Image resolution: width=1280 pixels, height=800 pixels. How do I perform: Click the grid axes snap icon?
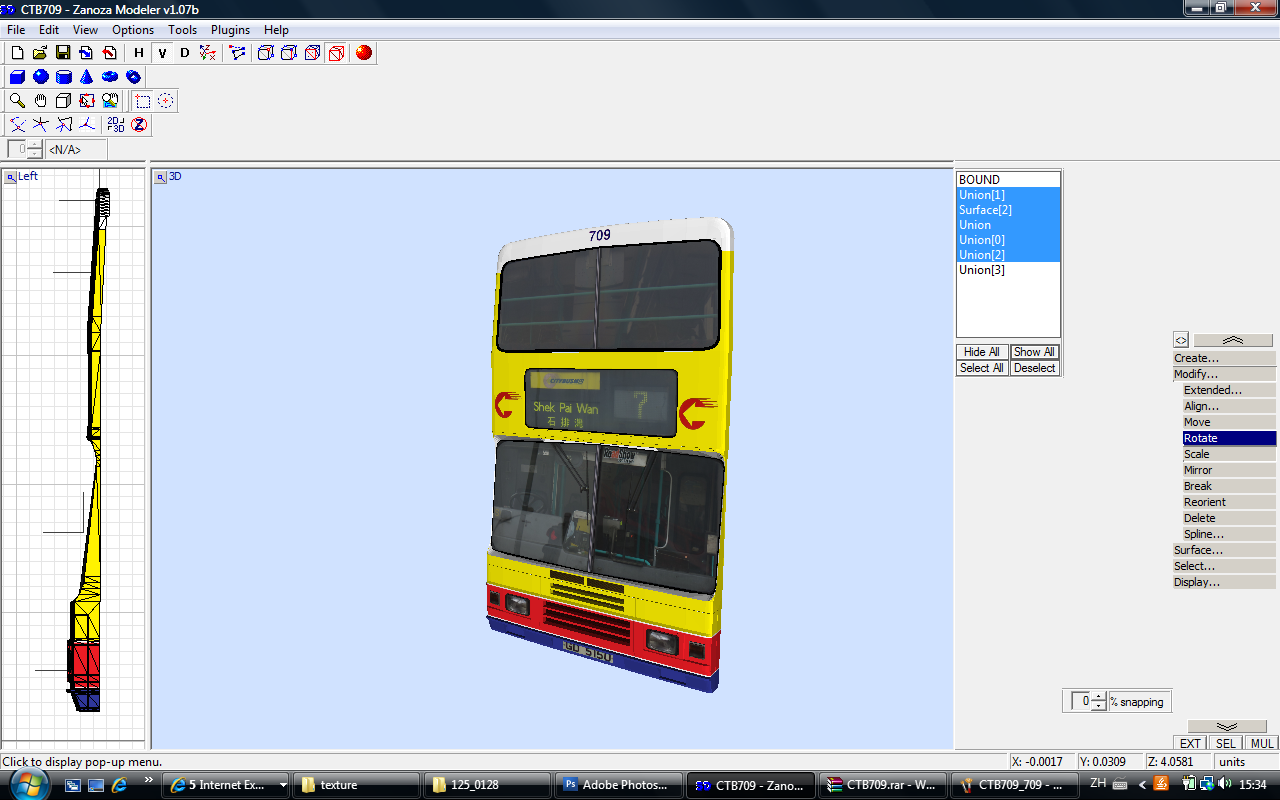pos(87,125)
